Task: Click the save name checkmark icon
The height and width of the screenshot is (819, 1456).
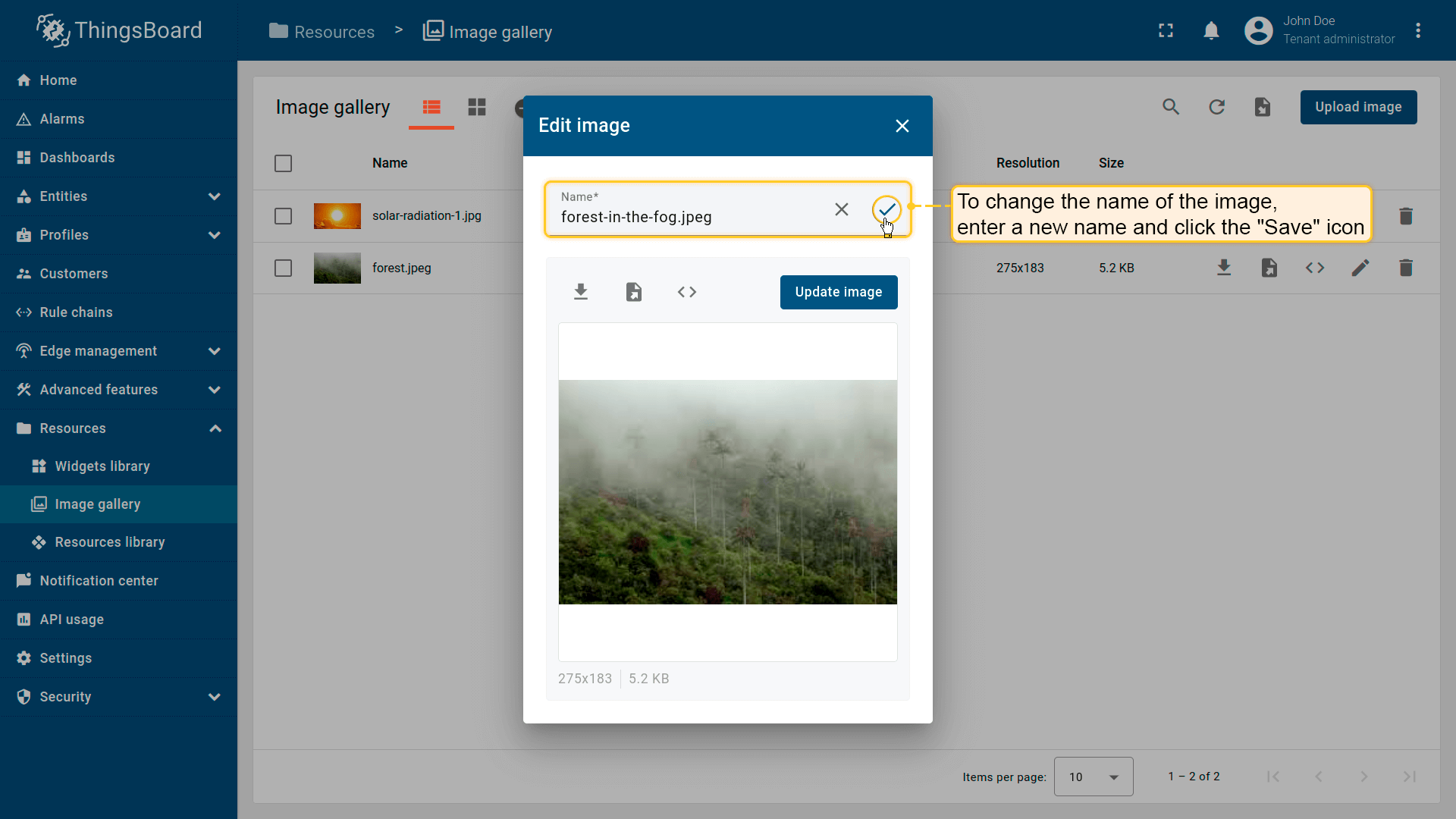Action: click(x=886, y=209)
